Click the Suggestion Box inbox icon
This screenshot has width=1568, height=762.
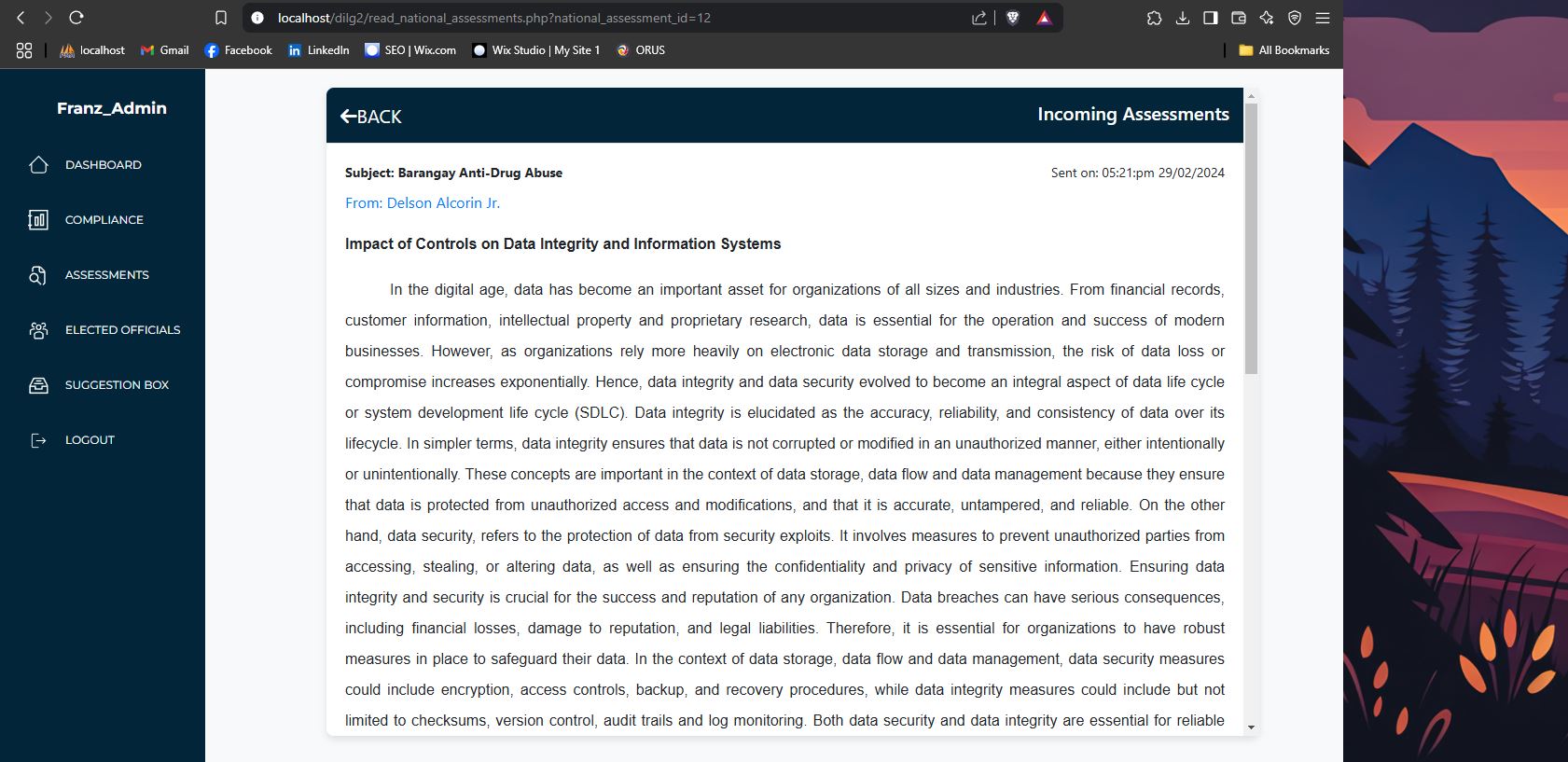(38, 385)
